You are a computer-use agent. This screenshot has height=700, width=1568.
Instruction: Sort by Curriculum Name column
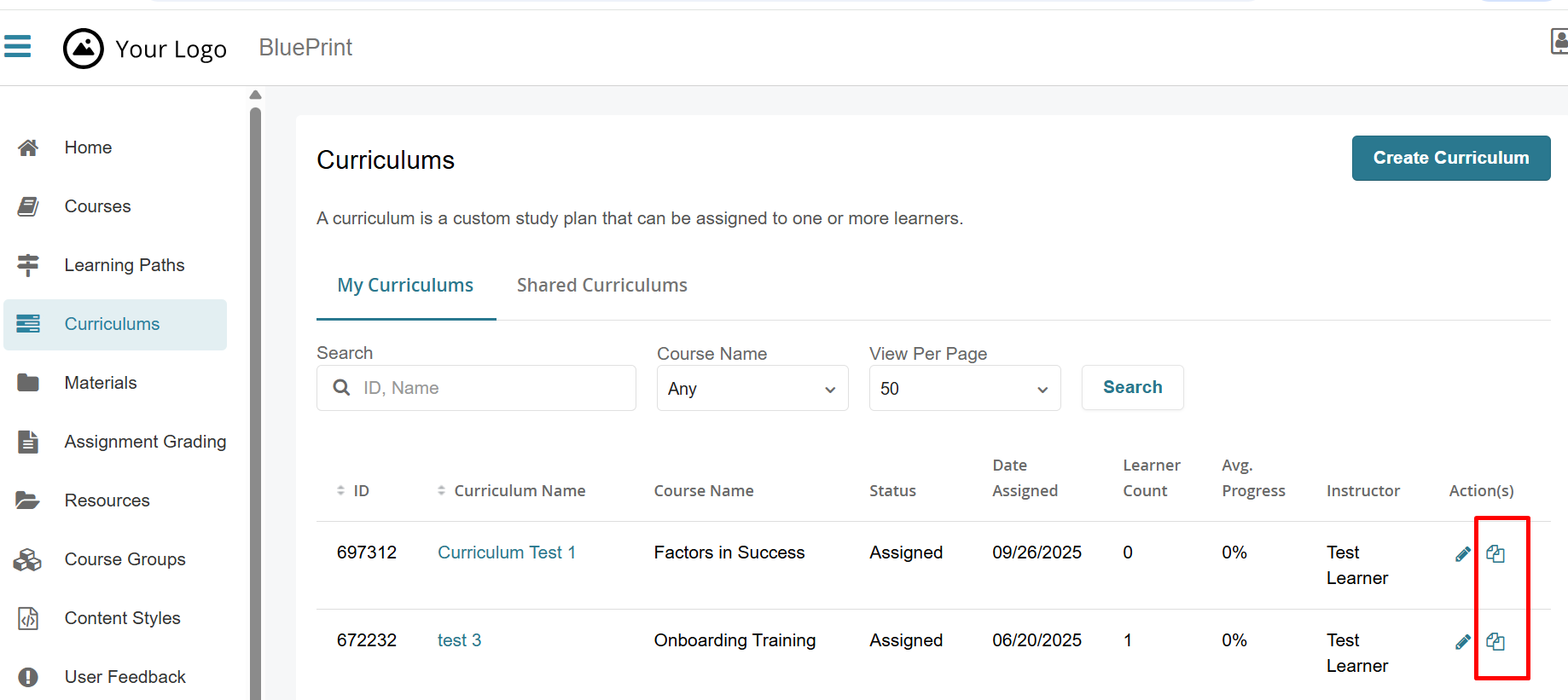tap(442, 491)
